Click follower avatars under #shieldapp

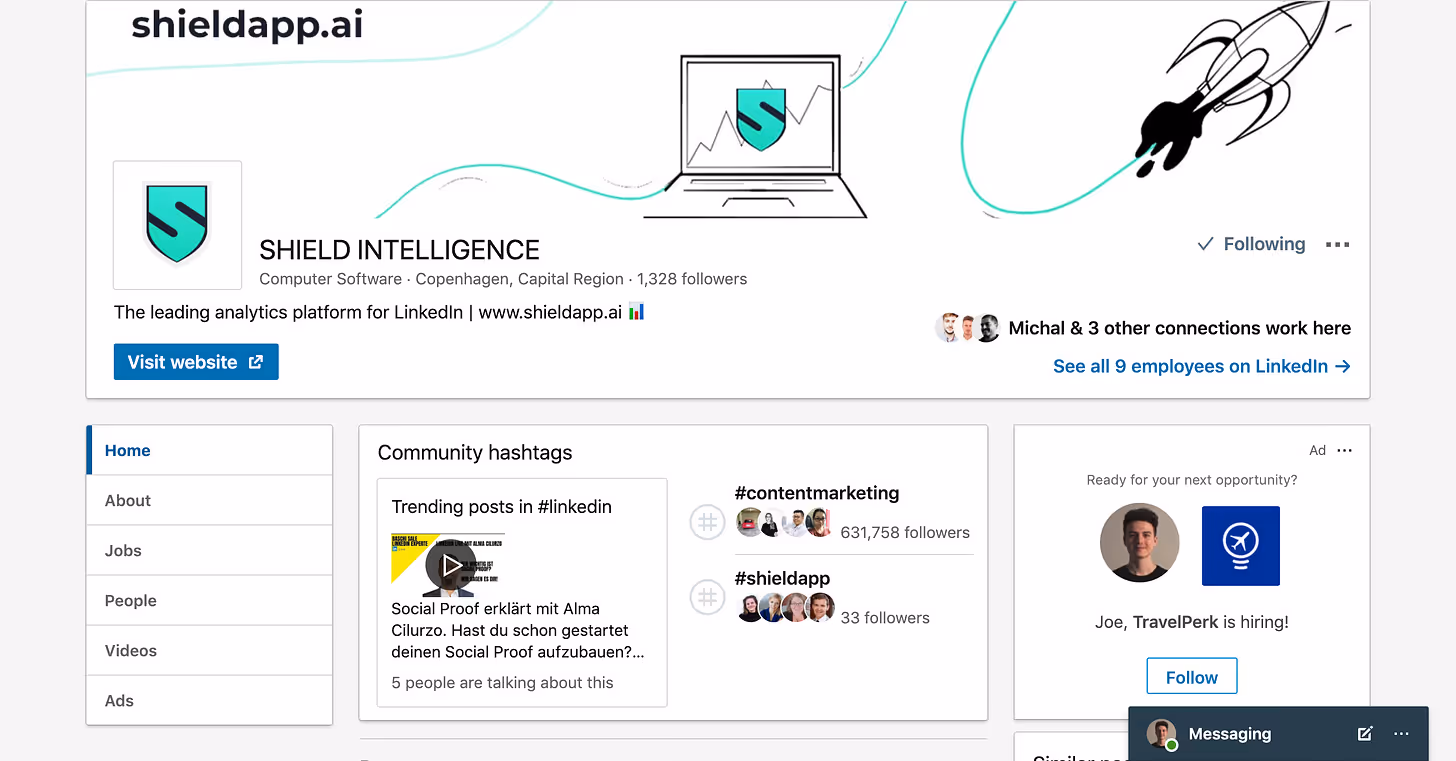[786, 607]
